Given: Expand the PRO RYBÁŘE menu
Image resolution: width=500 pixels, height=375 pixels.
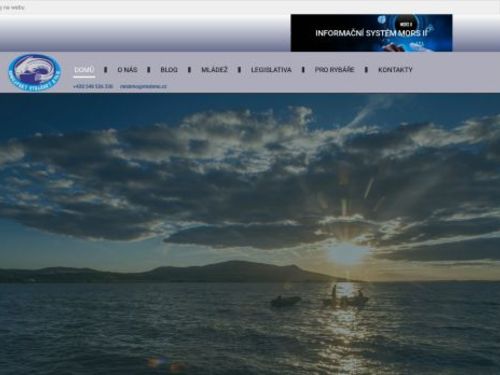Looking at the screenshot, I should [x=334, y=70].
